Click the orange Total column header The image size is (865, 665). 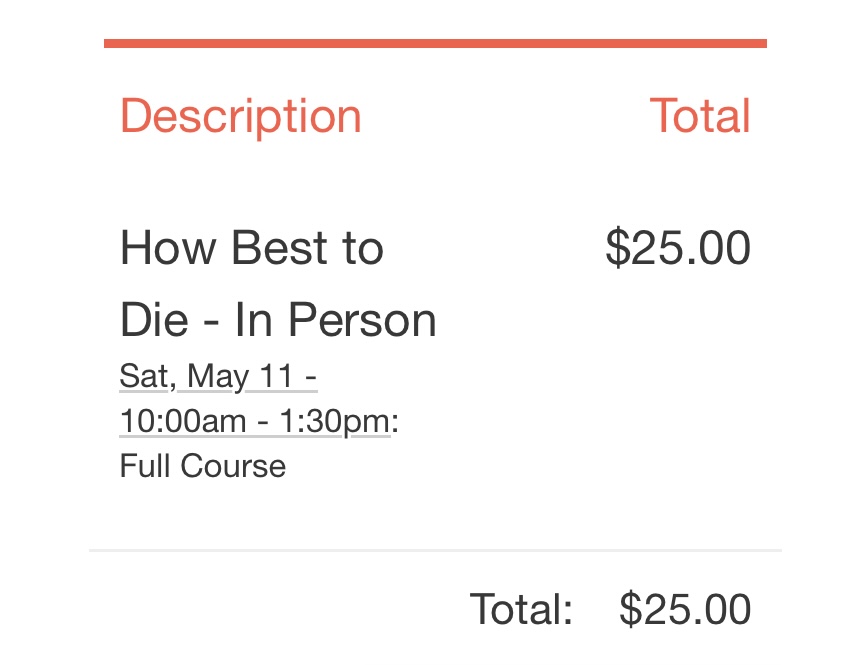(699, 116)
